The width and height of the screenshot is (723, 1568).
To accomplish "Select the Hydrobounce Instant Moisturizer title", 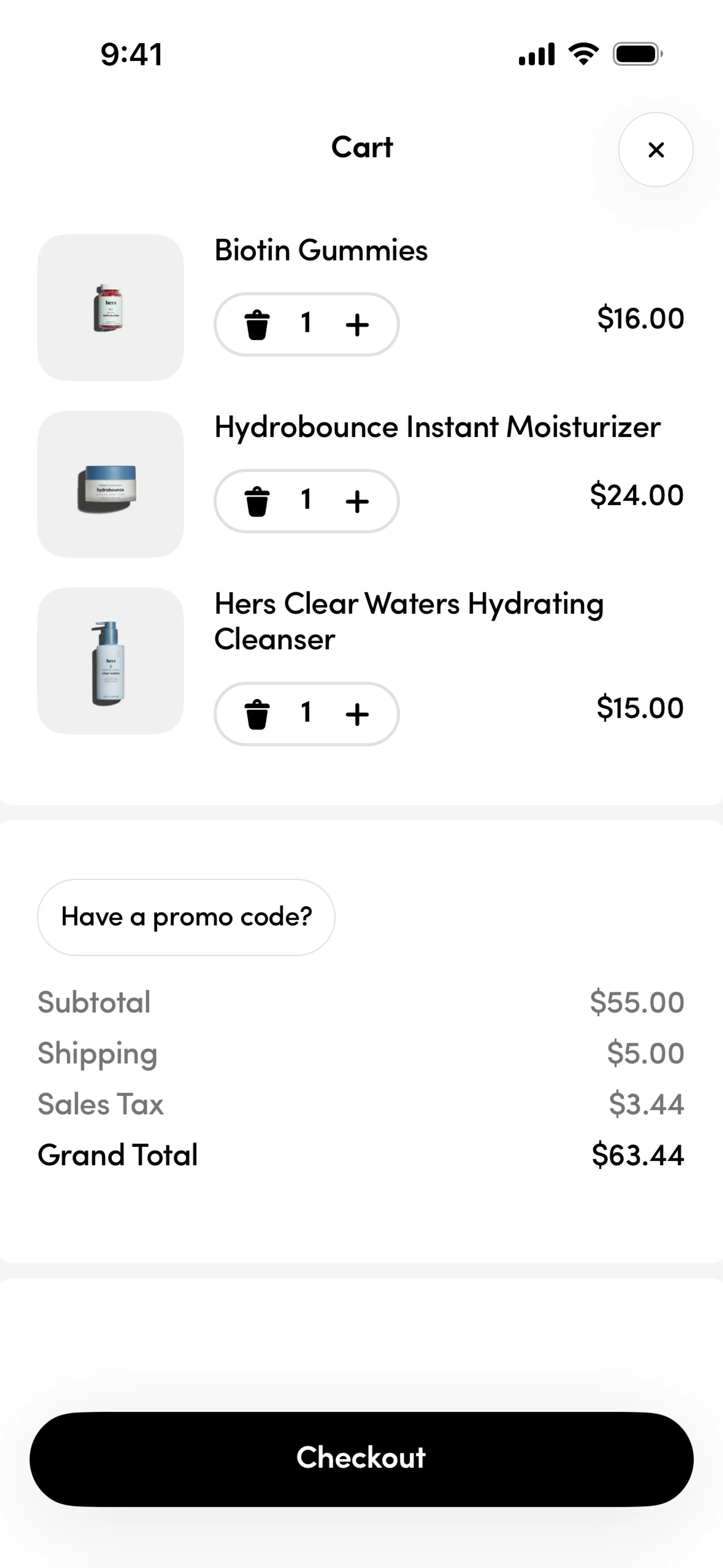I will point(437,427).
